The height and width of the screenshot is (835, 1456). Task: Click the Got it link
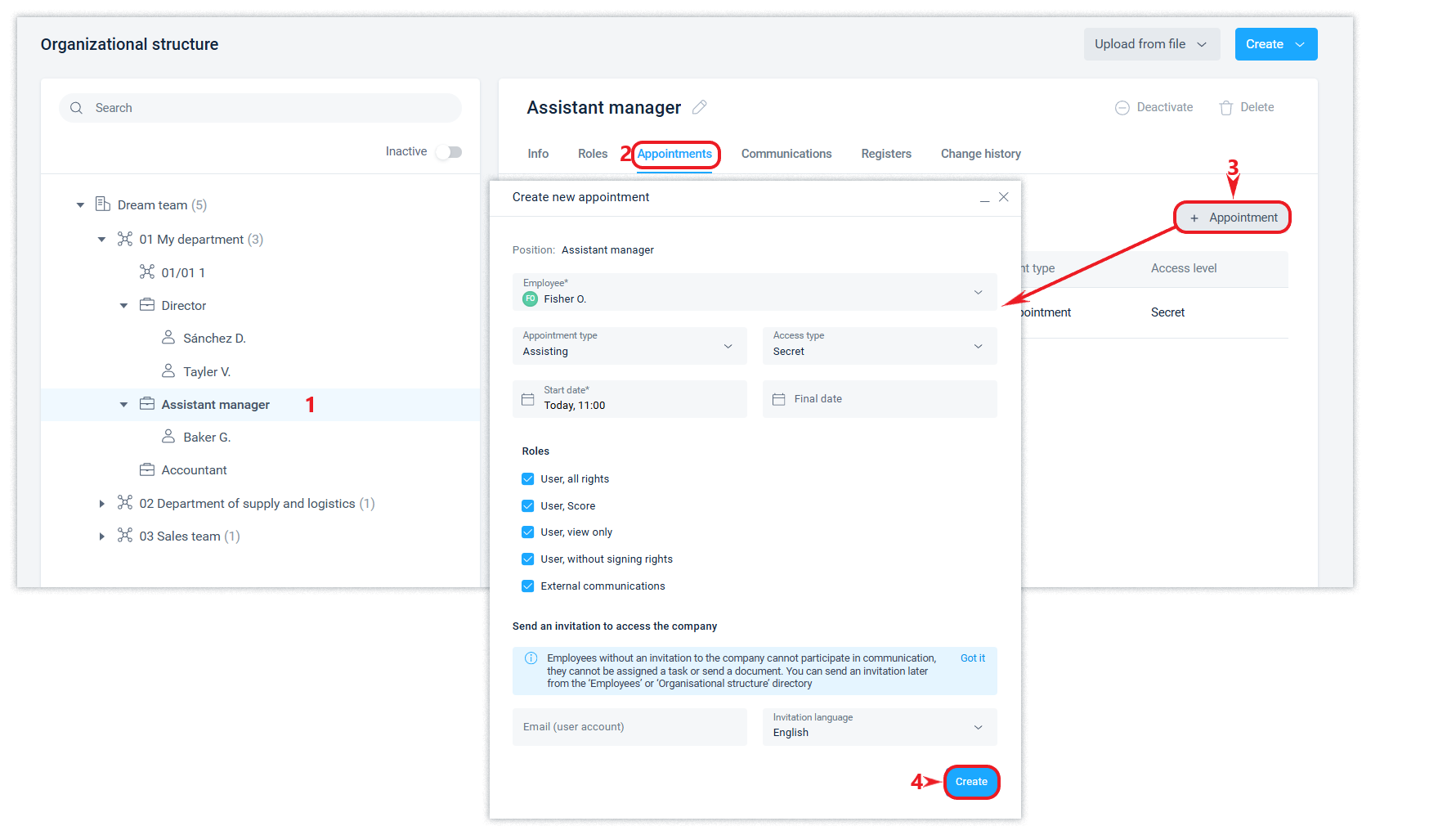(972, 658)
